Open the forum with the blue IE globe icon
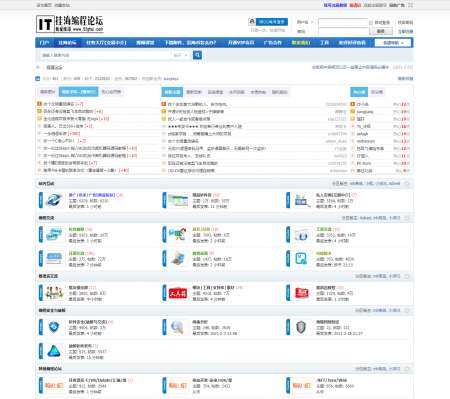This screenshot has height=399, width=450. coord(54,200)
